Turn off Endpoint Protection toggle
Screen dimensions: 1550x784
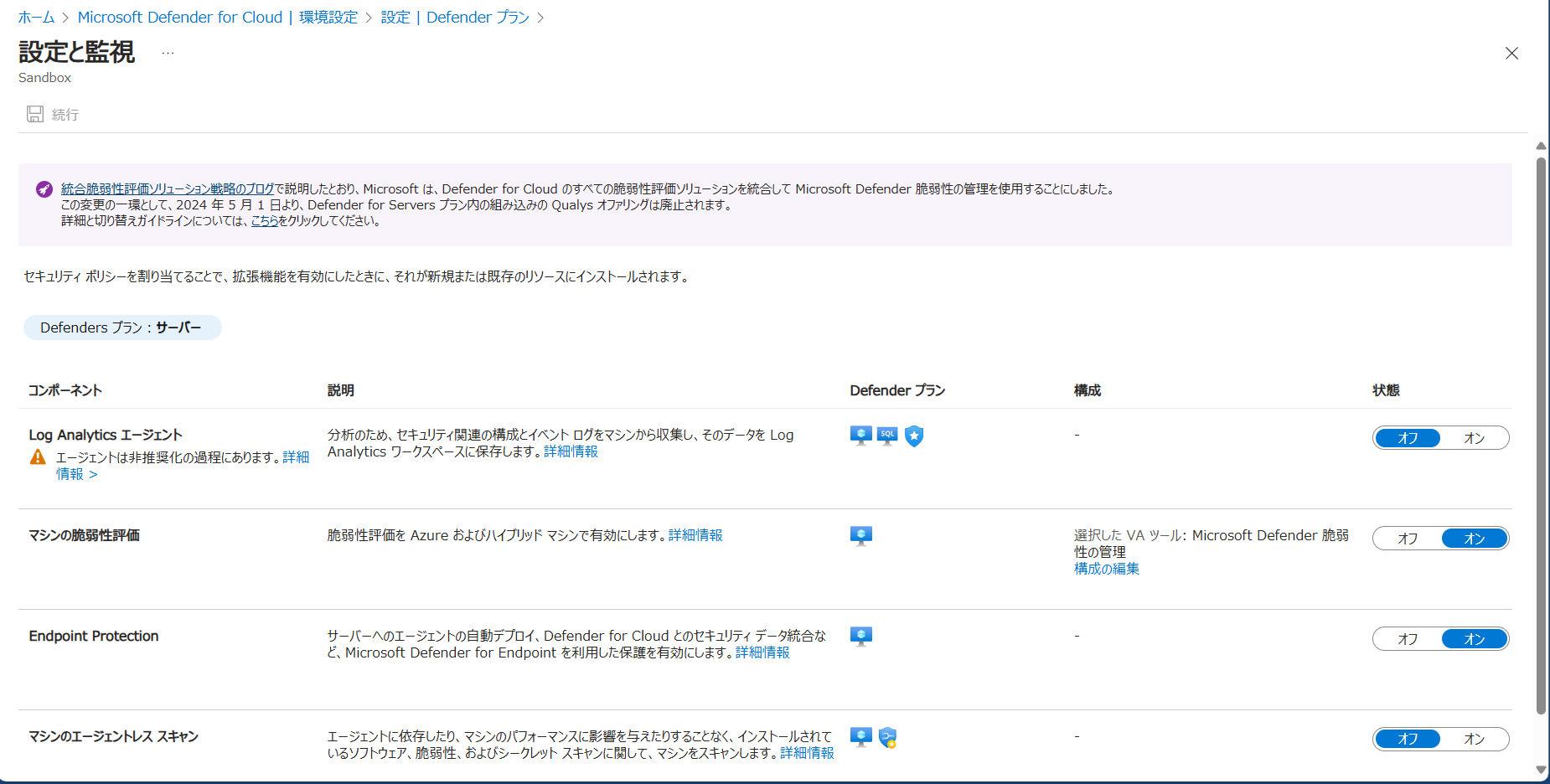click(1408, 639)
